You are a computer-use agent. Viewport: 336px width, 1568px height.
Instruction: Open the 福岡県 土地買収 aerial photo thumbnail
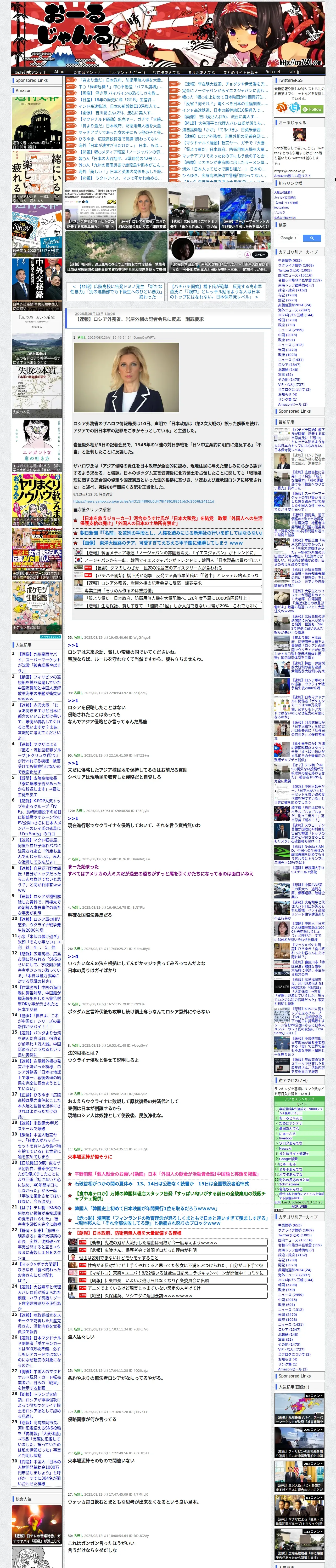[116, 252]
